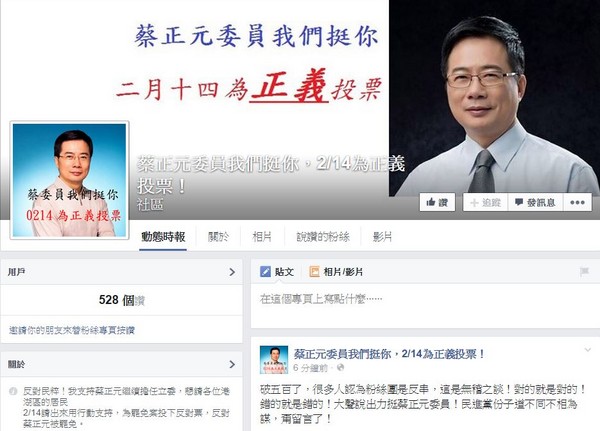
Task: Open the 相片 Photos tab
Action: point(262,237)
